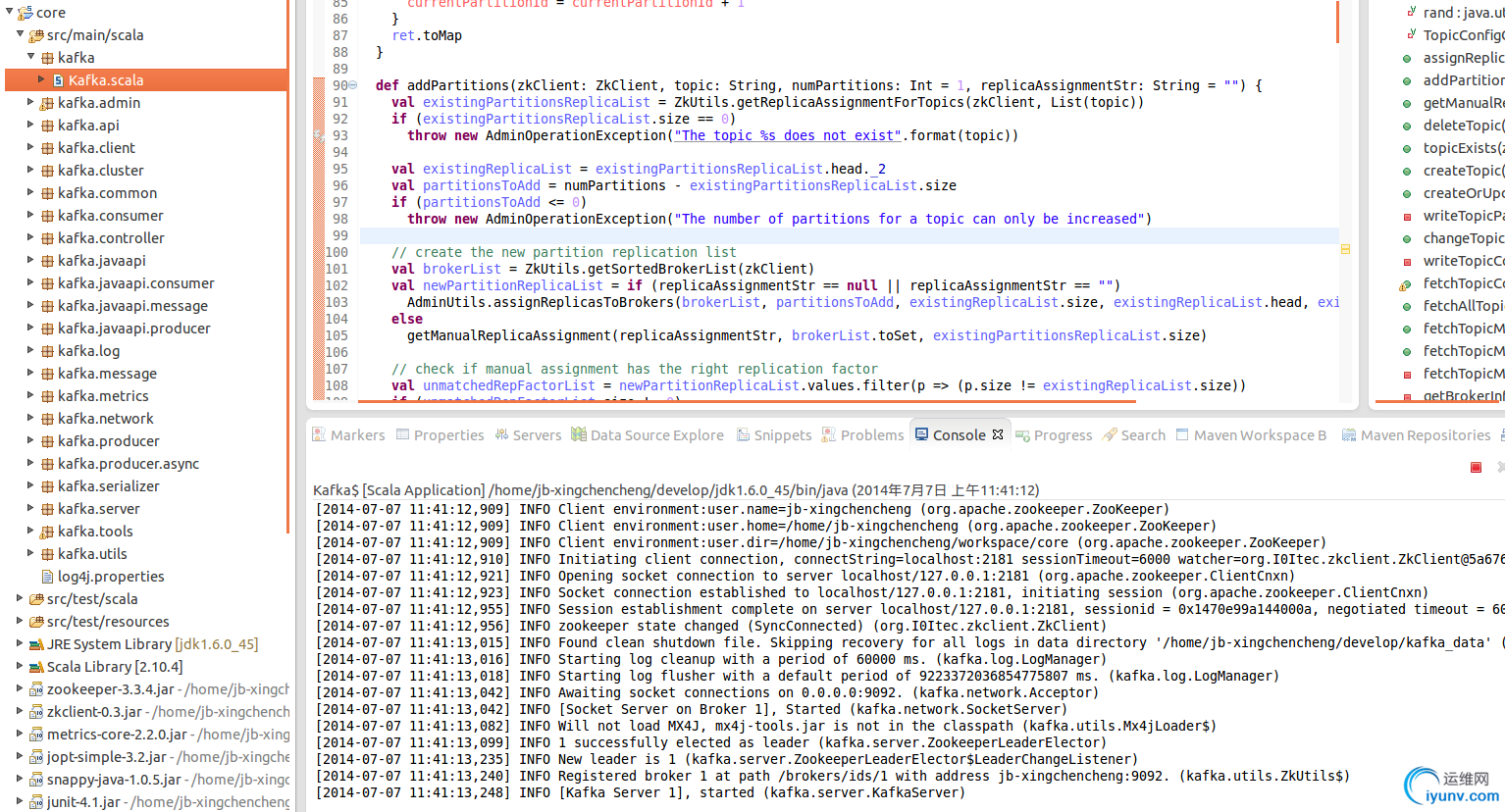This screenshot has height=812, width=1505.
Task: Open the Servers tab
Action: point(528,435)
